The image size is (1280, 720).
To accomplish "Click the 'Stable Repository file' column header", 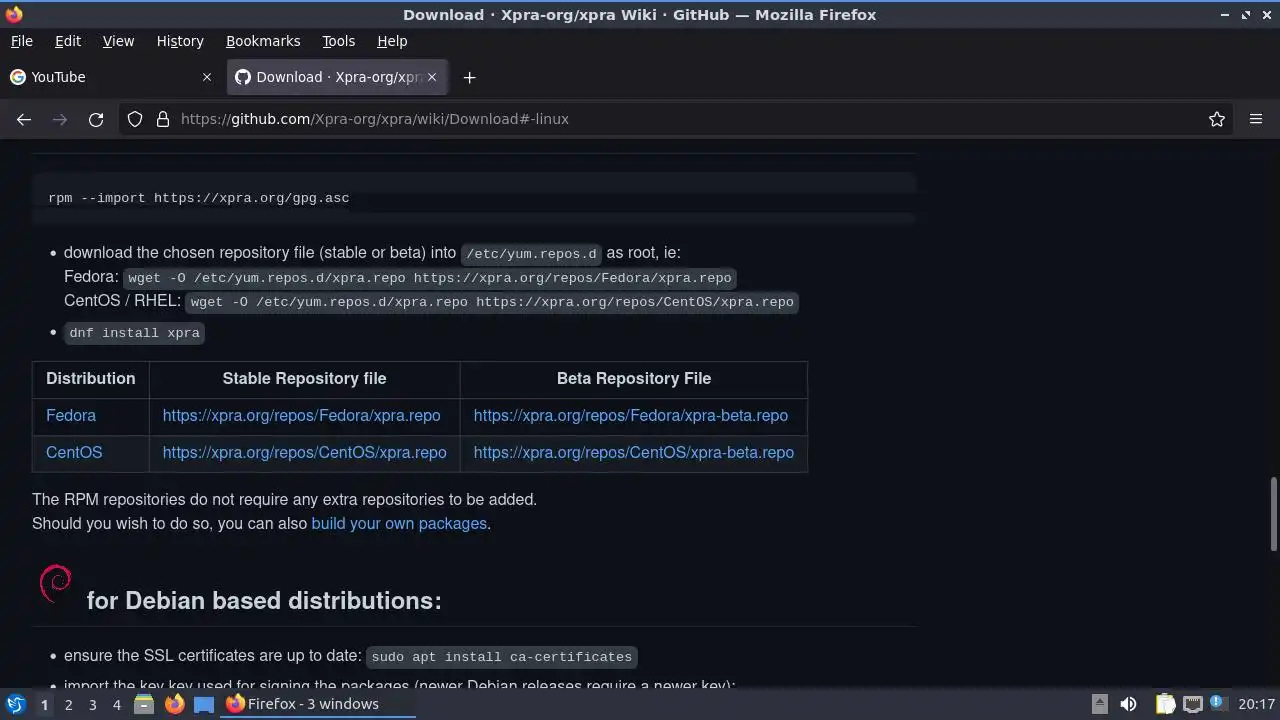I will [x=304, y=379].
